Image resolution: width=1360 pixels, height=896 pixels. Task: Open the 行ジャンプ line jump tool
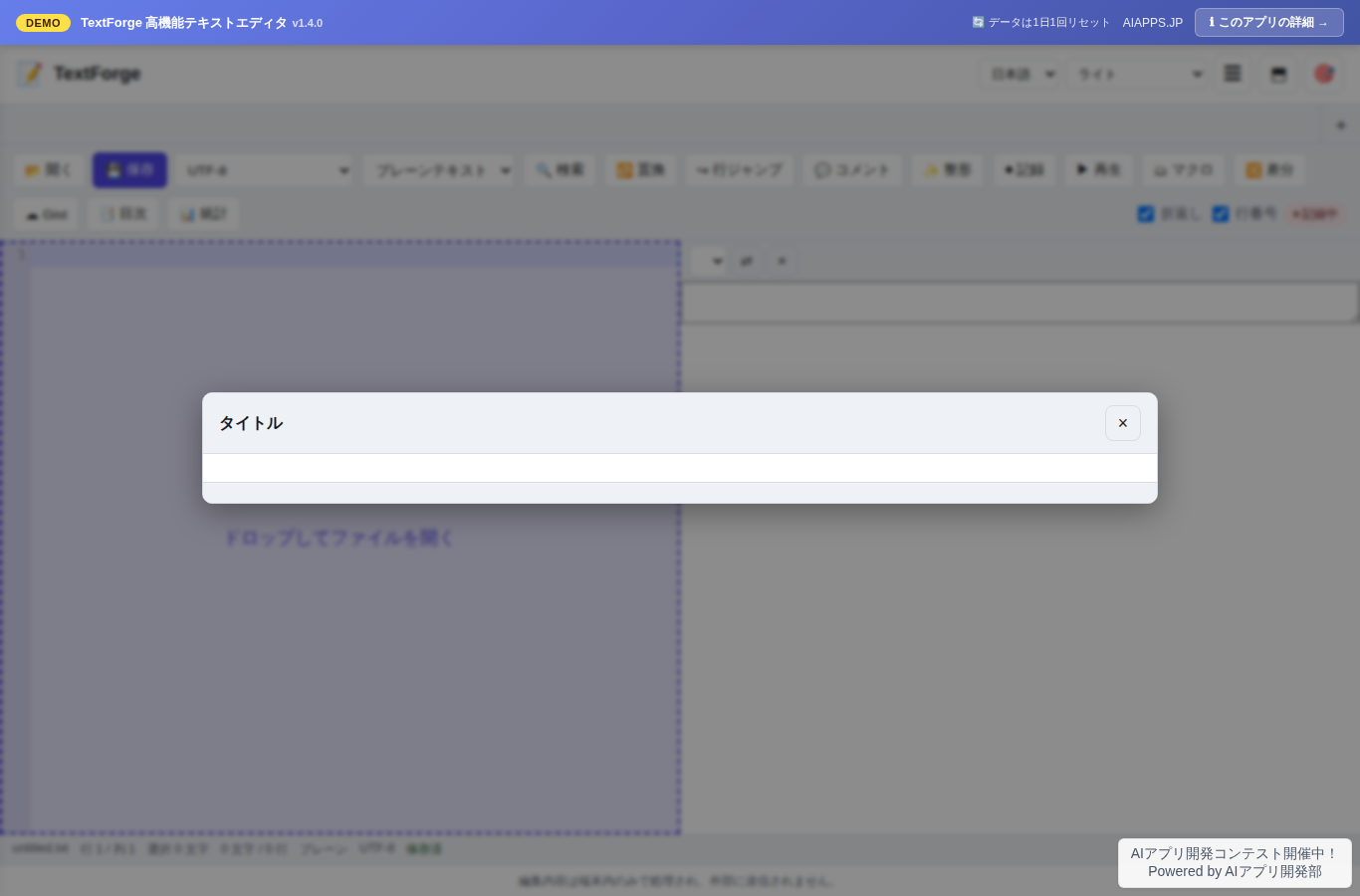point(740,170)
